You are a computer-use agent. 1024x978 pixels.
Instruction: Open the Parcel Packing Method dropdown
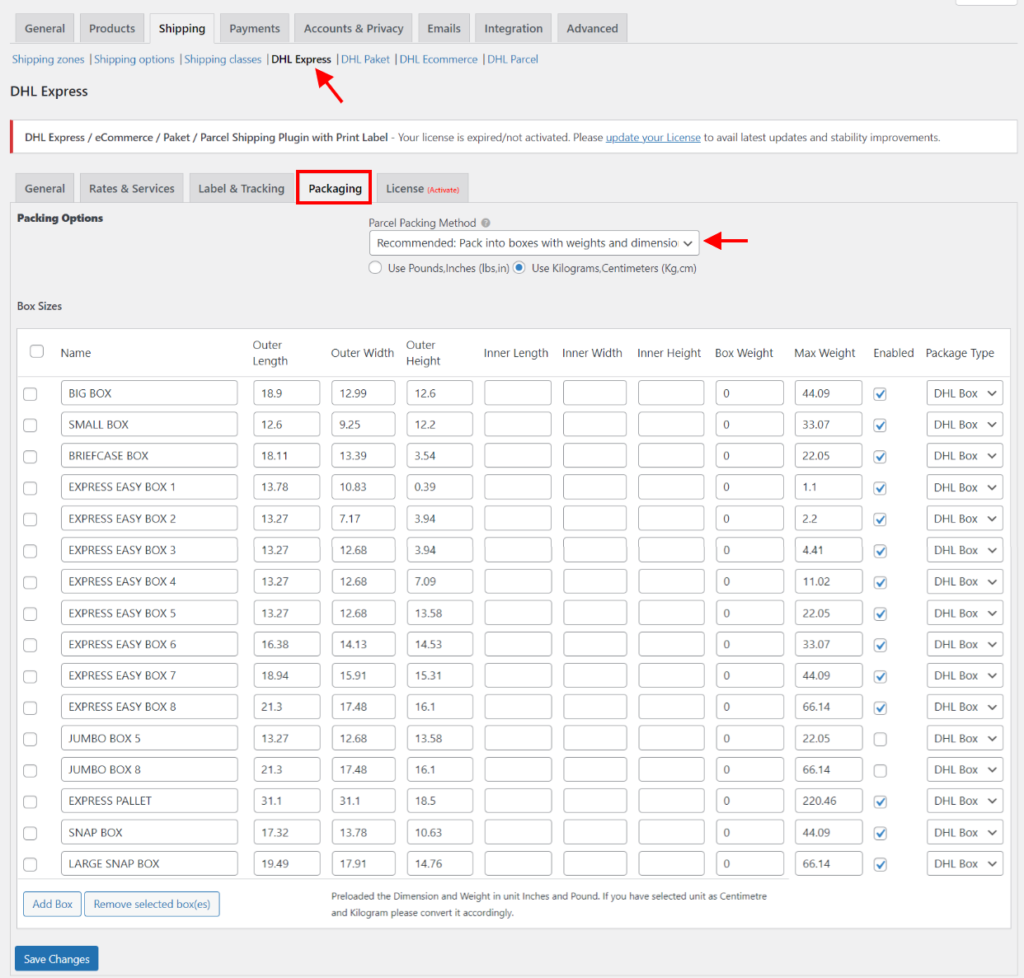pyautogui.click(x=533, y=243)
